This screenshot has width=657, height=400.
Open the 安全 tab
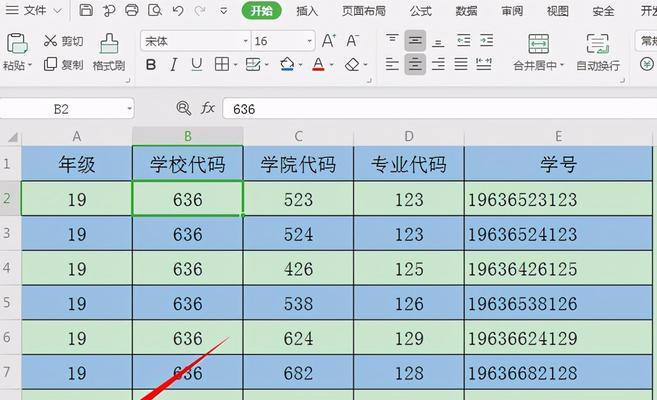coord(603,10)
